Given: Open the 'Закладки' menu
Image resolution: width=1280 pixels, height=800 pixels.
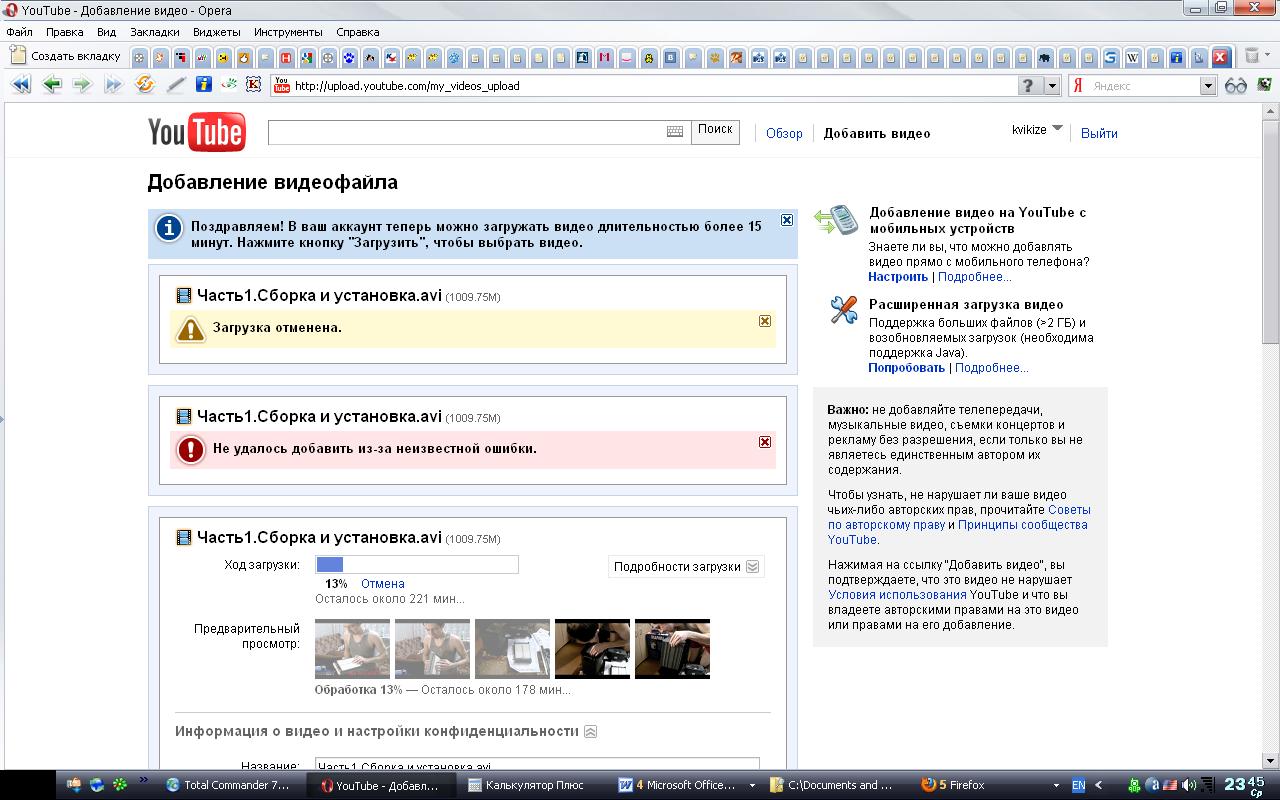Looking at the screenshot, I should (x=154, y=32).
